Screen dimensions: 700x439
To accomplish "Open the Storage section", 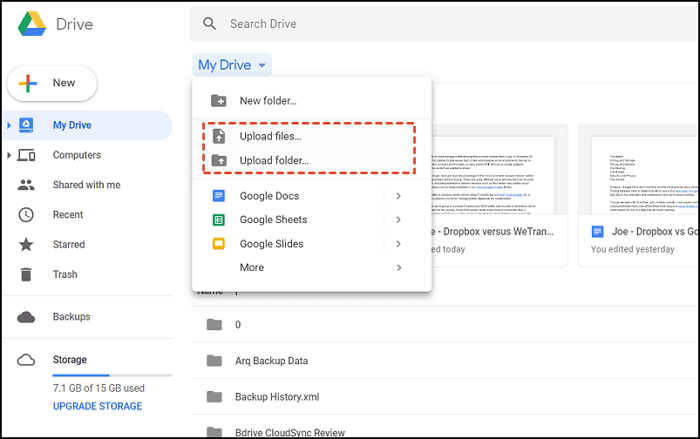I will coord(70,360).
